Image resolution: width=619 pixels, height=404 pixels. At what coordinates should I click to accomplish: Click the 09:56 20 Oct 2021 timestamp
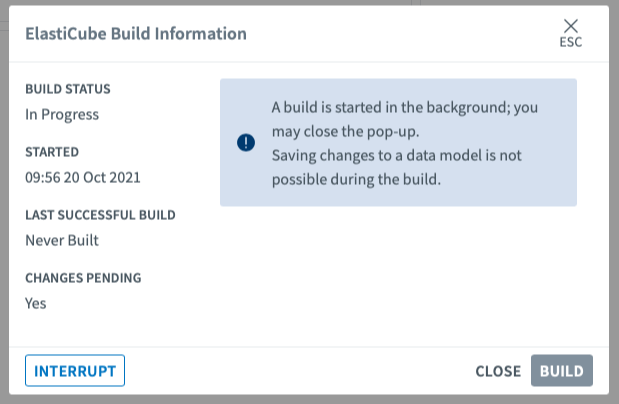pos(83,177)
